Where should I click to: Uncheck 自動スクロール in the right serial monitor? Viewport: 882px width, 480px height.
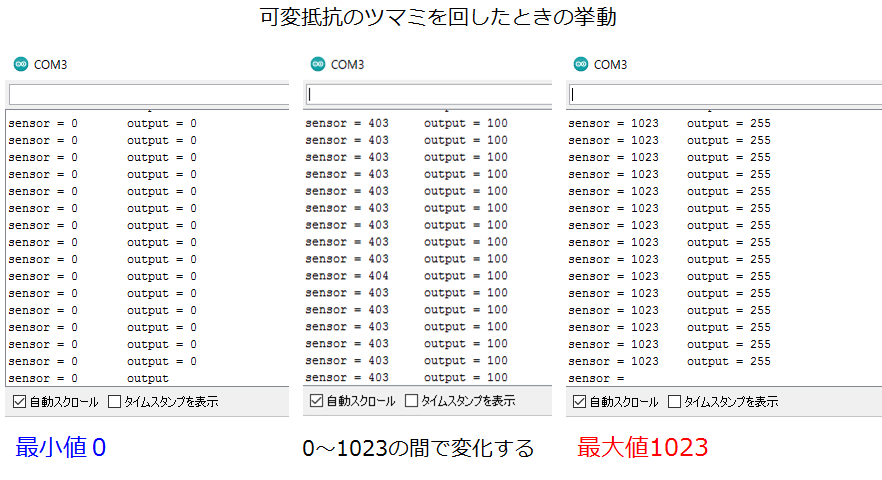click(579, 402)
